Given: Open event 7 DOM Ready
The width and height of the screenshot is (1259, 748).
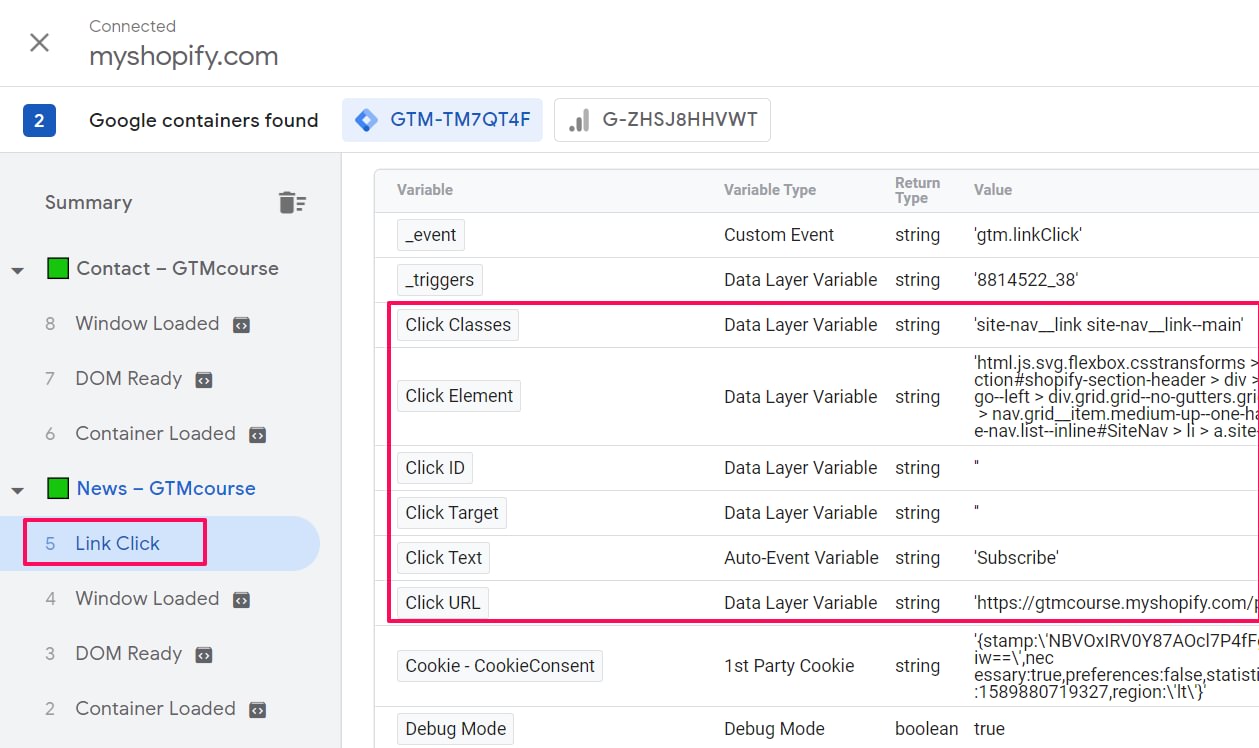Looking at the screenshot, I should (x=129, y=378).
